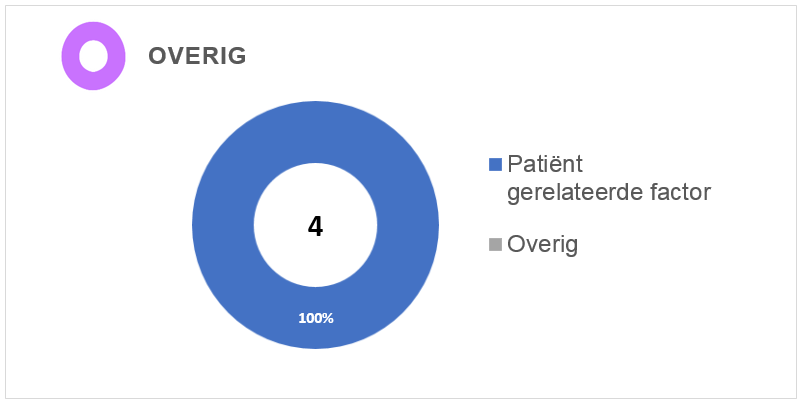This screenshot has width=803, height=405.
Task: Select the OVERIG chart title
Action: tap(197, 56)
